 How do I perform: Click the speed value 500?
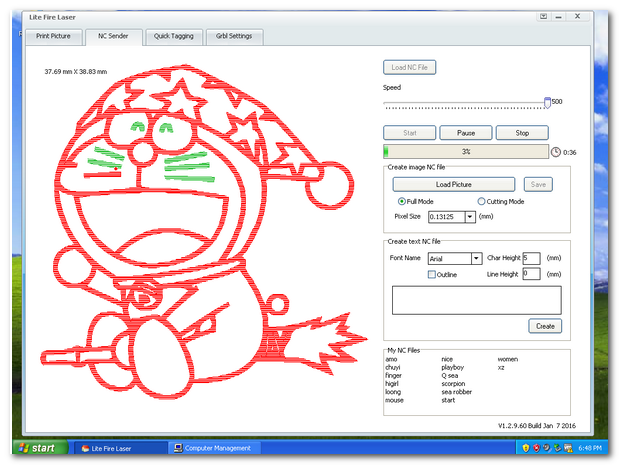(557, 102)
